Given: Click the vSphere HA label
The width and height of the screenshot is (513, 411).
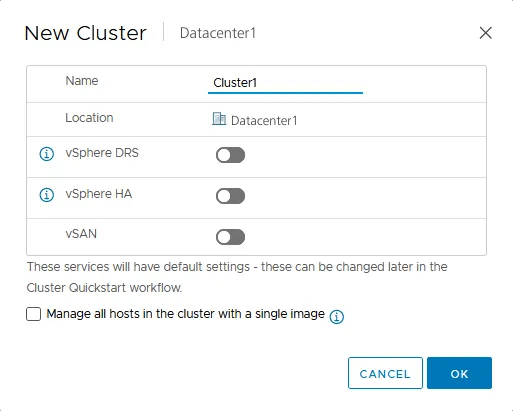Looking at the screenshot, I should (99, 194).
